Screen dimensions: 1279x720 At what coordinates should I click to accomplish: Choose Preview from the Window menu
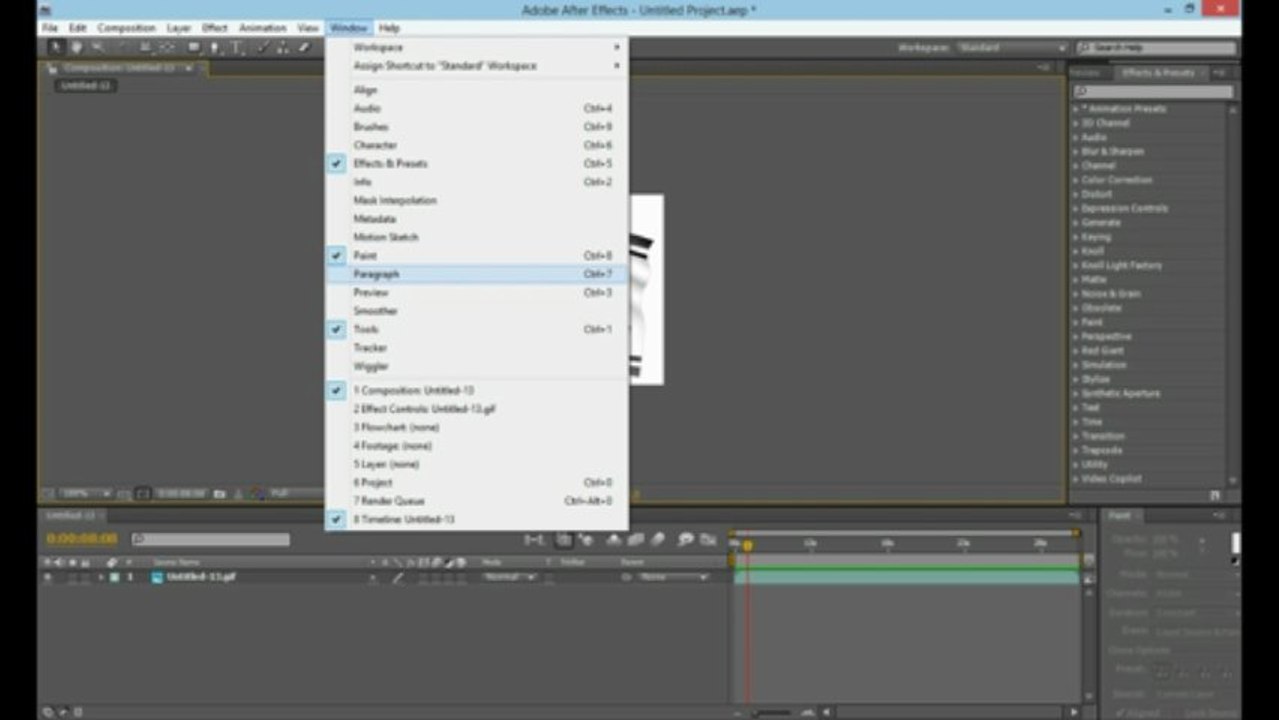pyautogui.click(x=476, y=292)
